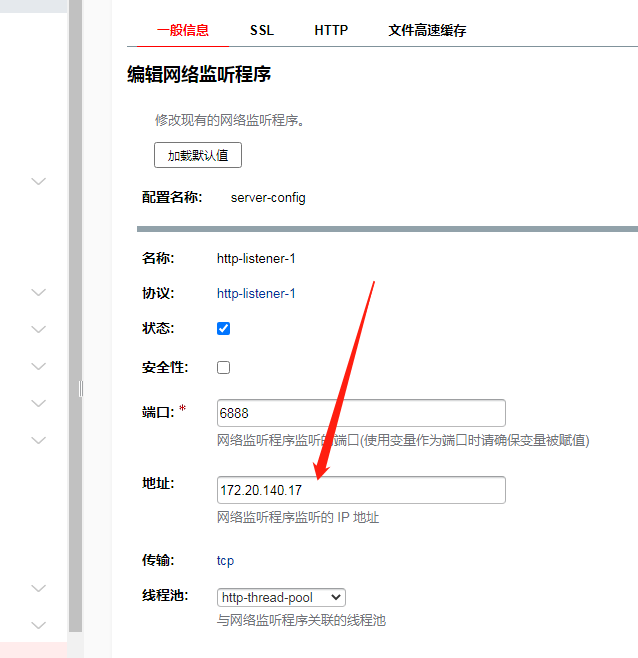Image resolution: width=638 pixels, height=658 pixels.
Task: Expand the sidebar chevron beside the 线程池 row
Action: [x=39, y=588]
